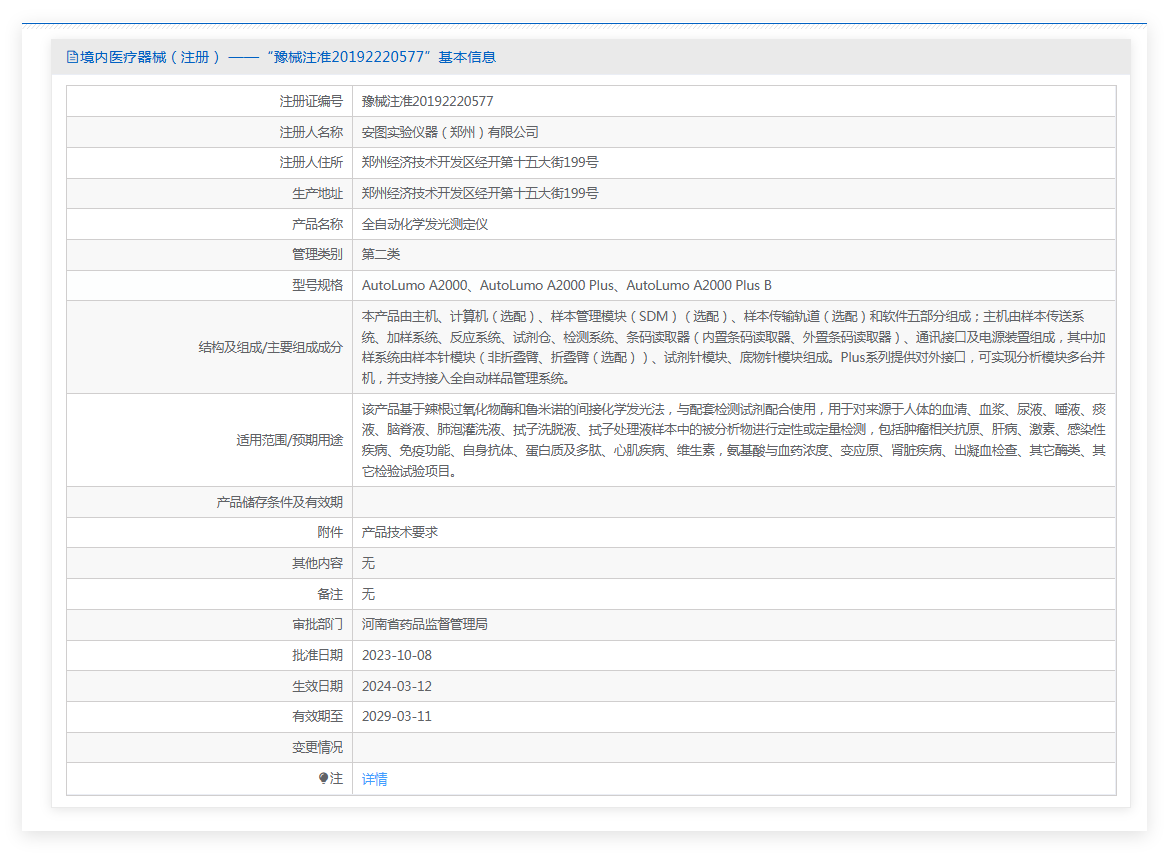Click the 有效期至 row label

tap(318, 717)
